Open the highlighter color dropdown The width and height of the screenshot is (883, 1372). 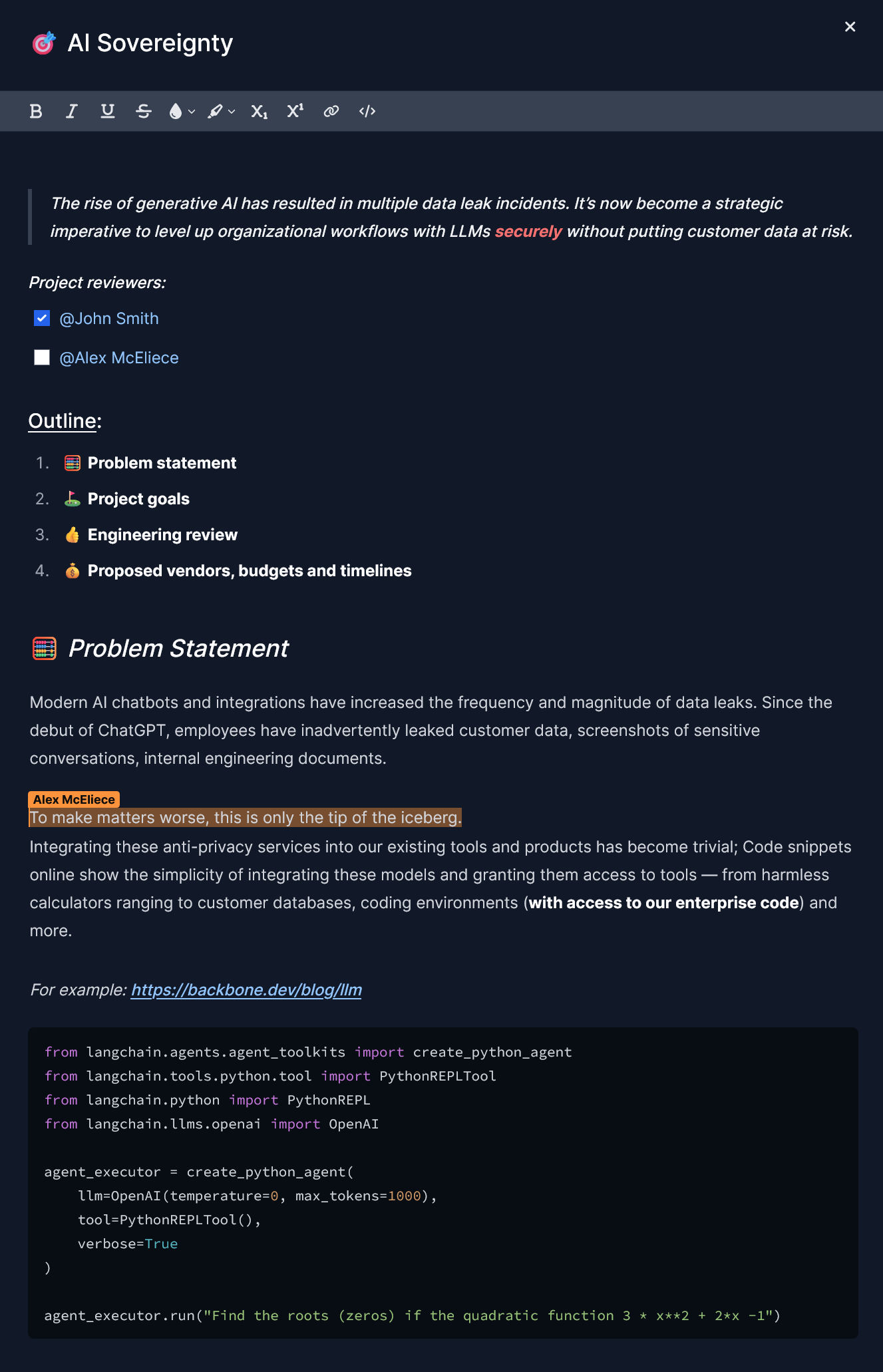click(x=232, y=111)
